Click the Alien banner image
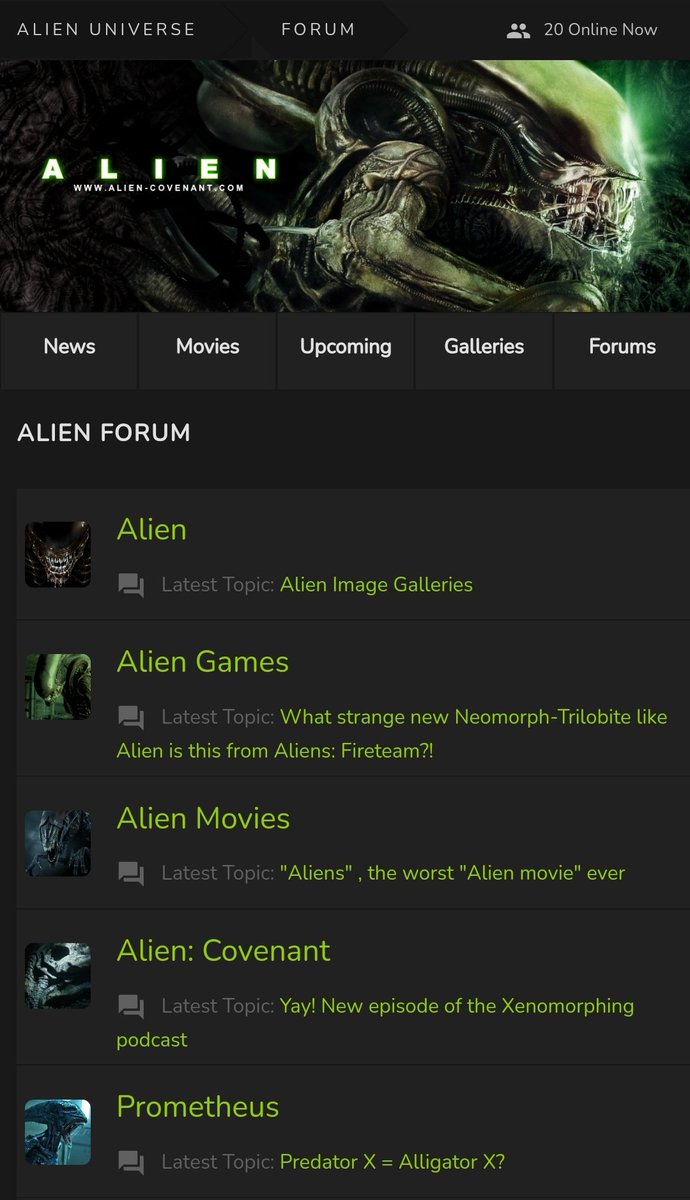 pyautogui.click(x=345, y=186)
